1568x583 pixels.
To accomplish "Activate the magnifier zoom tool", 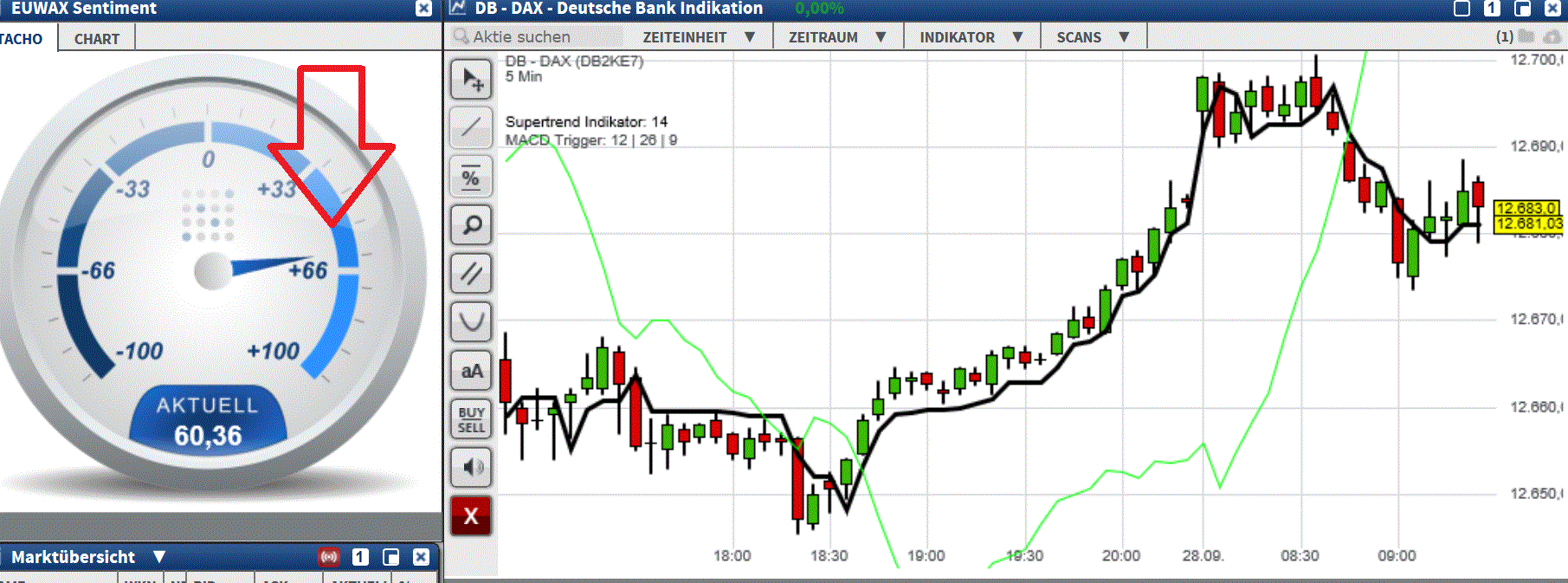I will 471,225.
